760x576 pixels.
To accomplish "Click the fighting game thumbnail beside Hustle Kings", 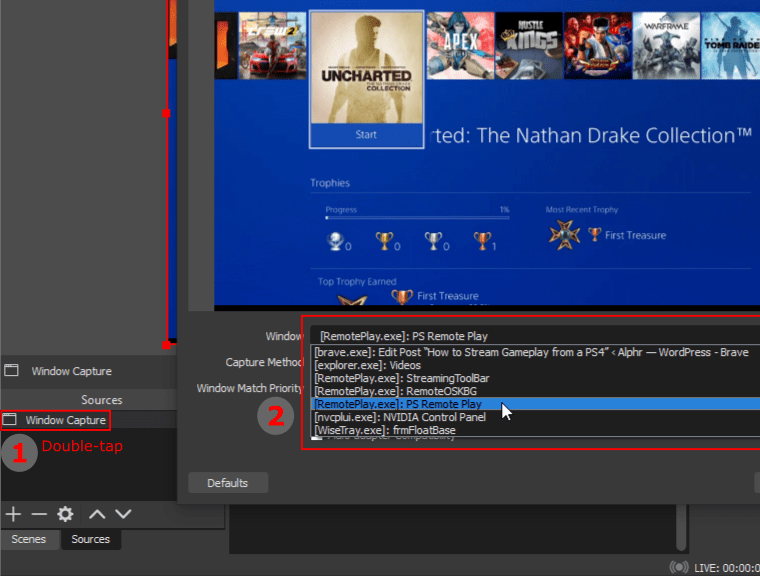I will 598,46.
